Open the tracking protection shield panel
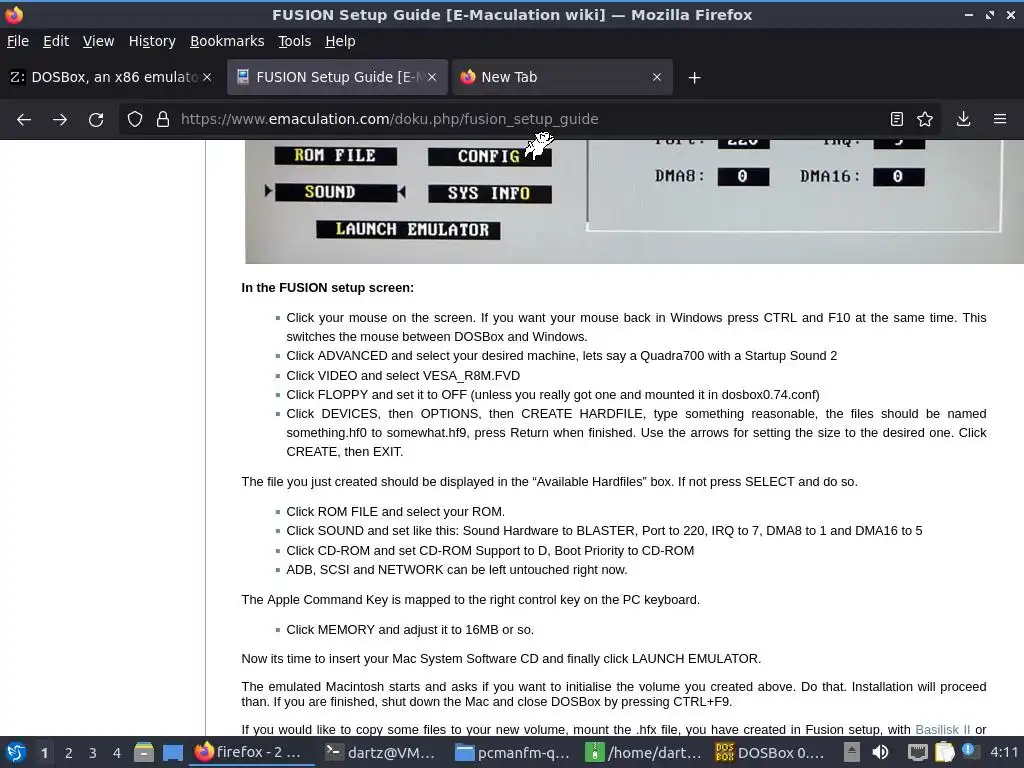Image resolution: width=1024 pixels, height=768 pixels. 135,120
